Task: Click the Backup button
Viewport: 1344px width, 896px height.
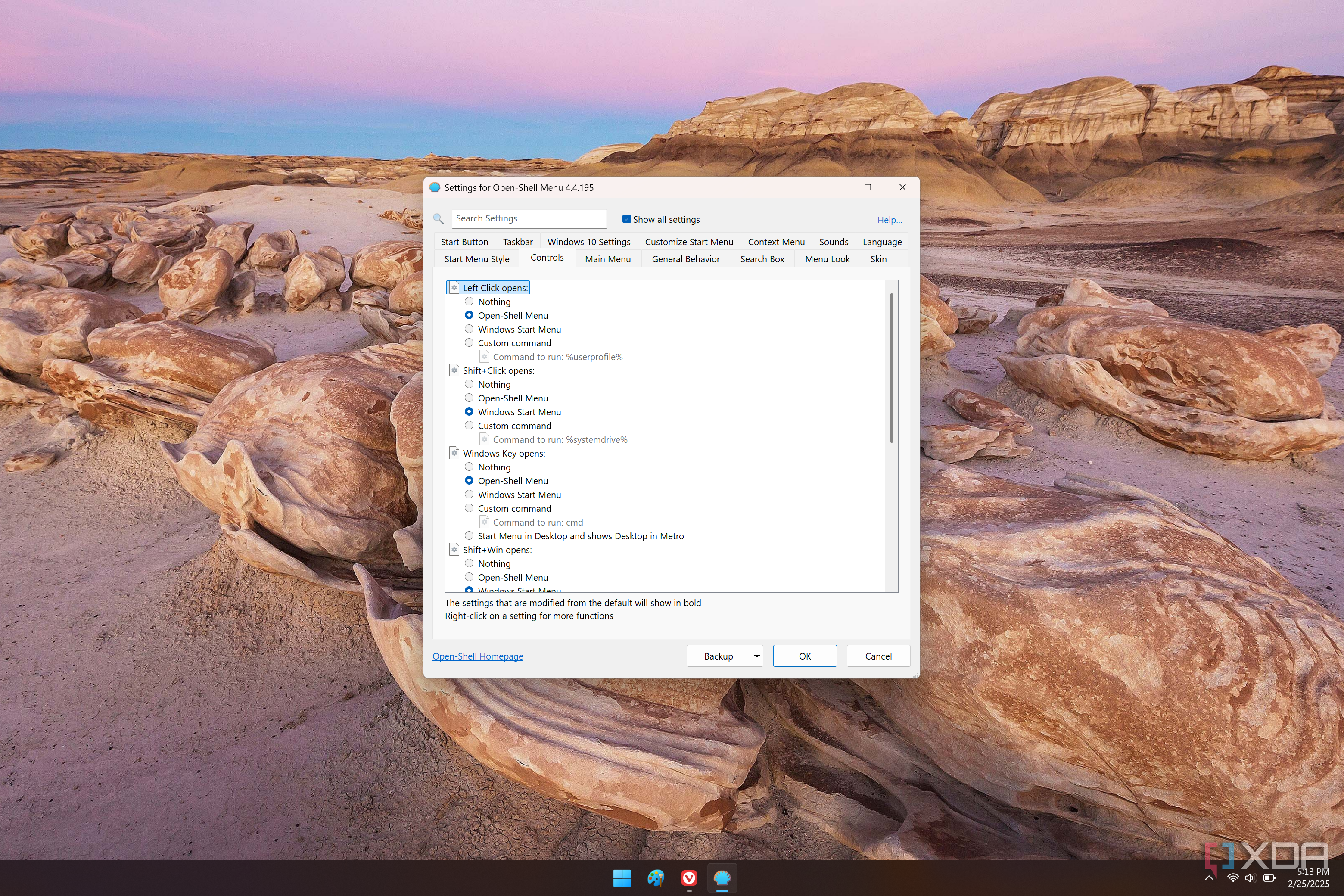Action: coord(718,656)
